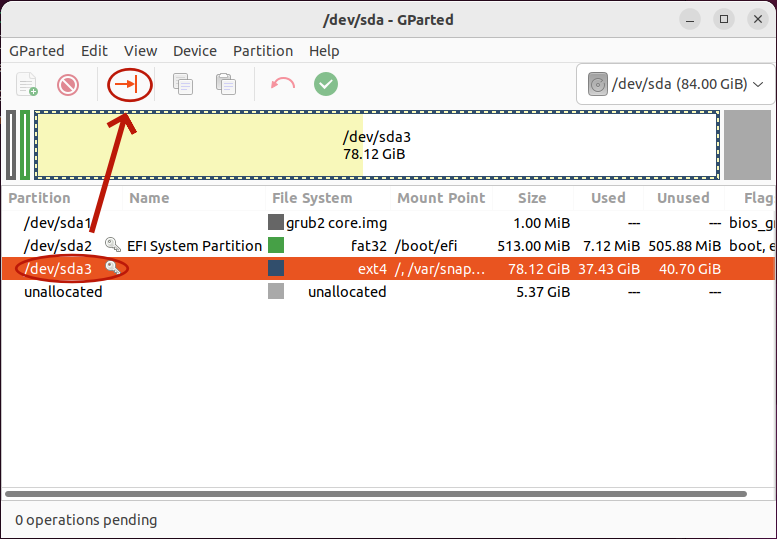777x539 pixels.
Task: Click the ext4 file system text
Action: click(x=372, y=269)
